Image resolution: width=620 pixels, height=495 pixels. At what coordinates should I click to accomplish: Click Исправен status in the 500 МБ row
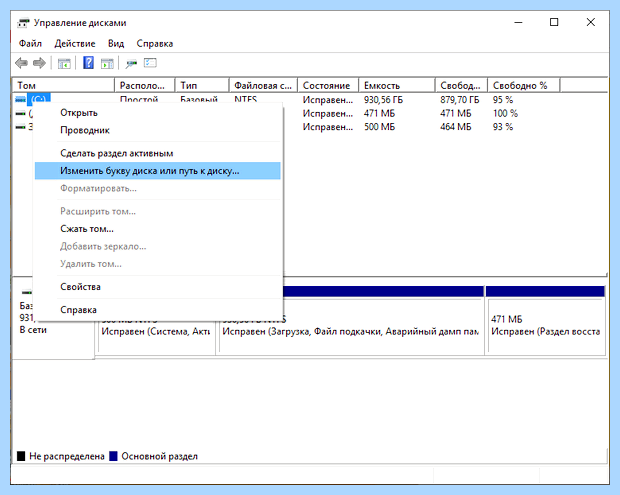point(328,127)
